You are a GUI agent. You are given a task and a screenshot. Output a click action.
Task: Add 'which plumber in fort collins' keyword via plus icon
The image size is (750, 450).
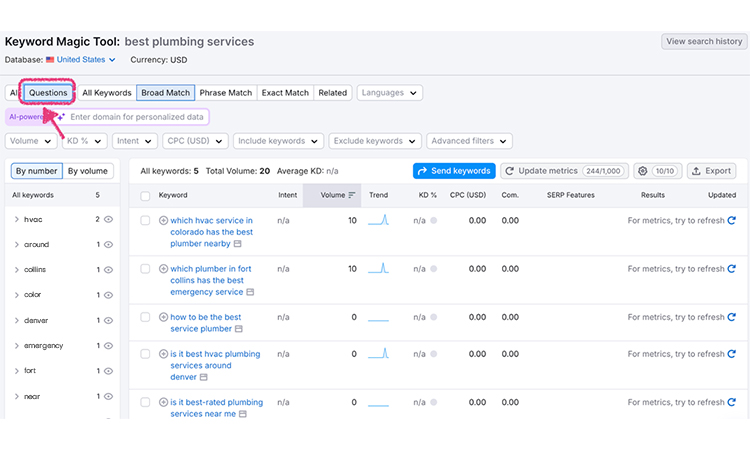(x=163, y=269)
